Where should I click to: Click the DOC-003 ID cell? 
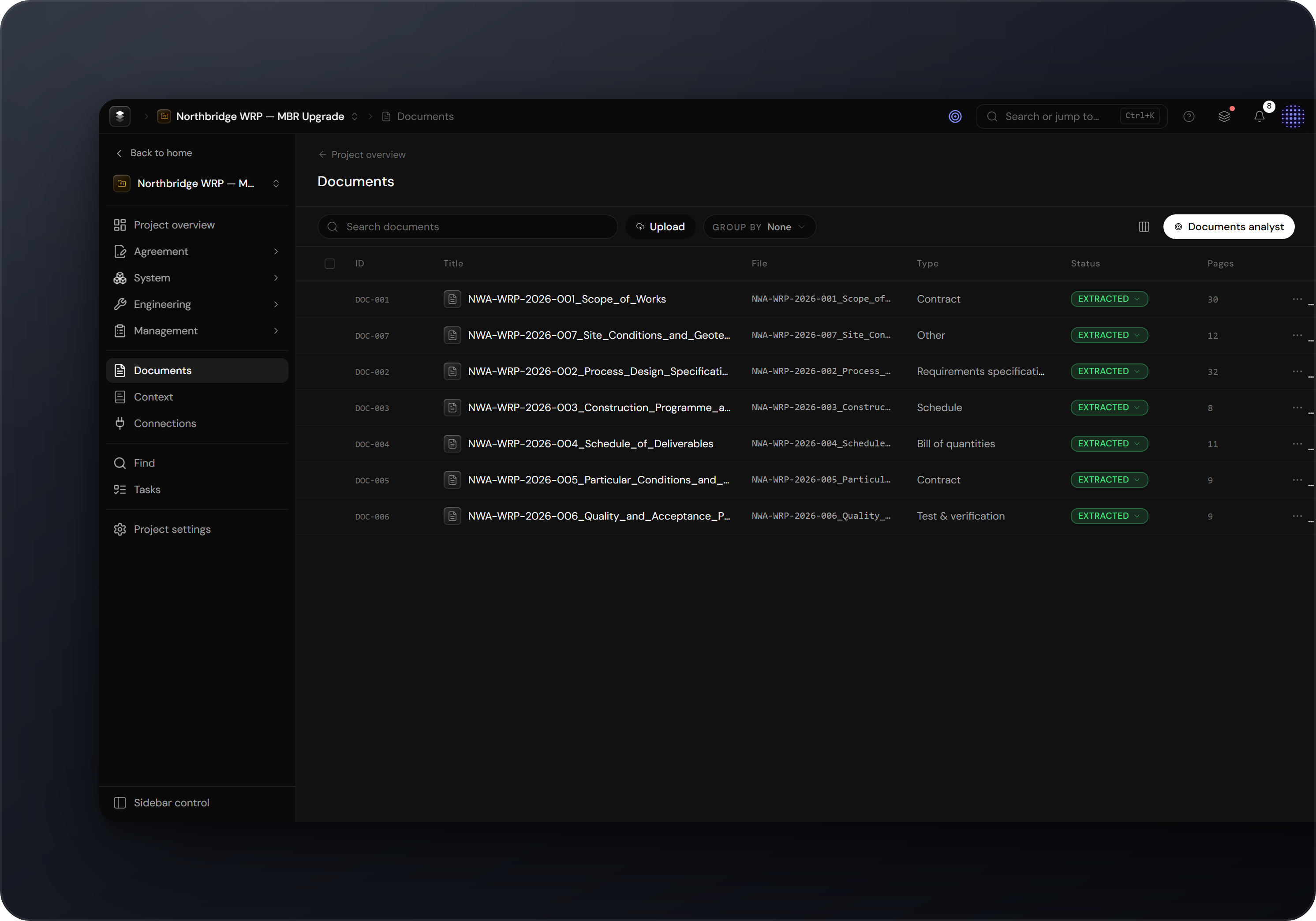372,408
